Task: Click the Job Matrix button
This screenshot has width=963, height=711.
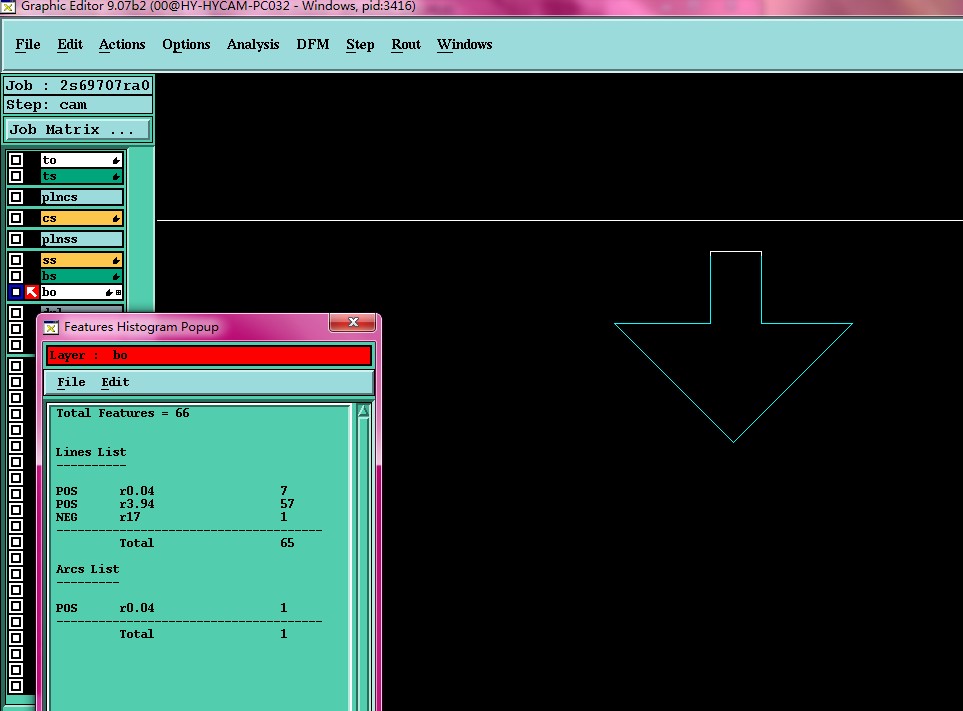Action: [77, 130]
